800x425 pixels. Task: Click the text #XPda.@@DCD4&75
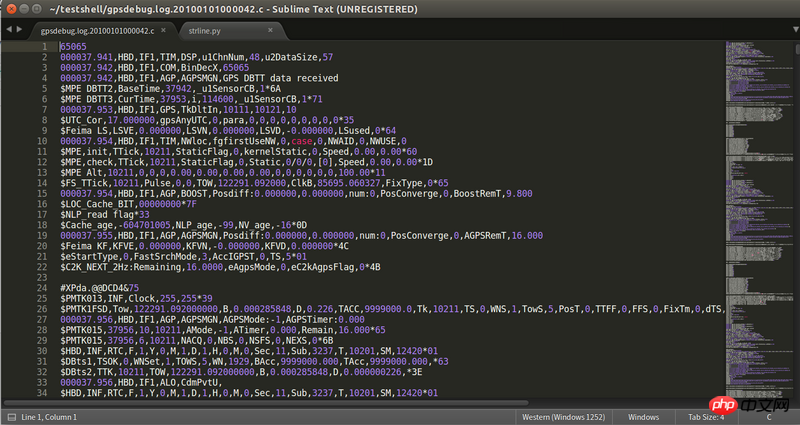tap(99, 288)
